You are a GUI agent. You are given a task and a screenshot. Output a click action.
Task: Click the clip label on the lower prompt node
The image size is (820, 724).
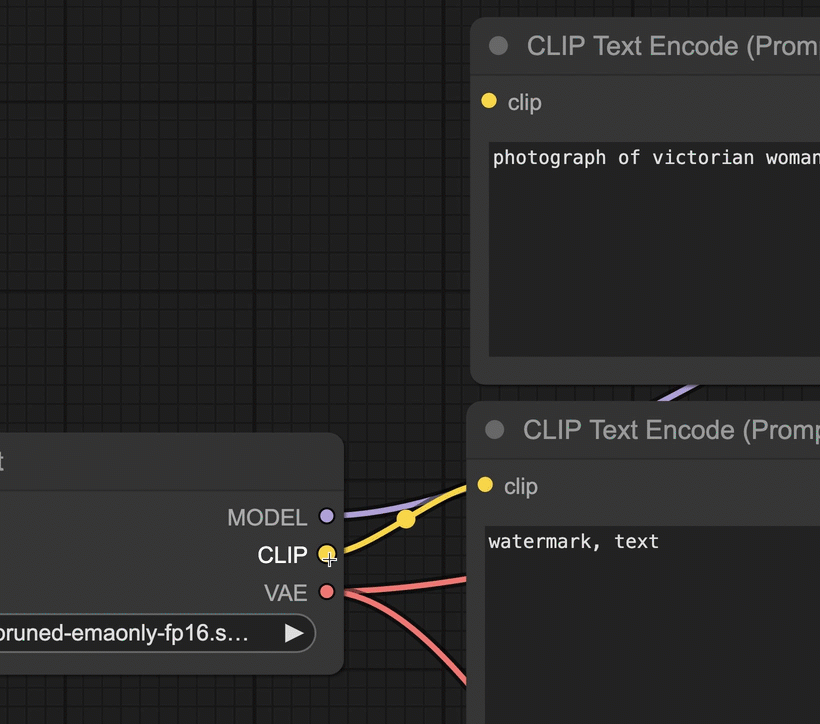pyautogui.click(x=521, y=486)
